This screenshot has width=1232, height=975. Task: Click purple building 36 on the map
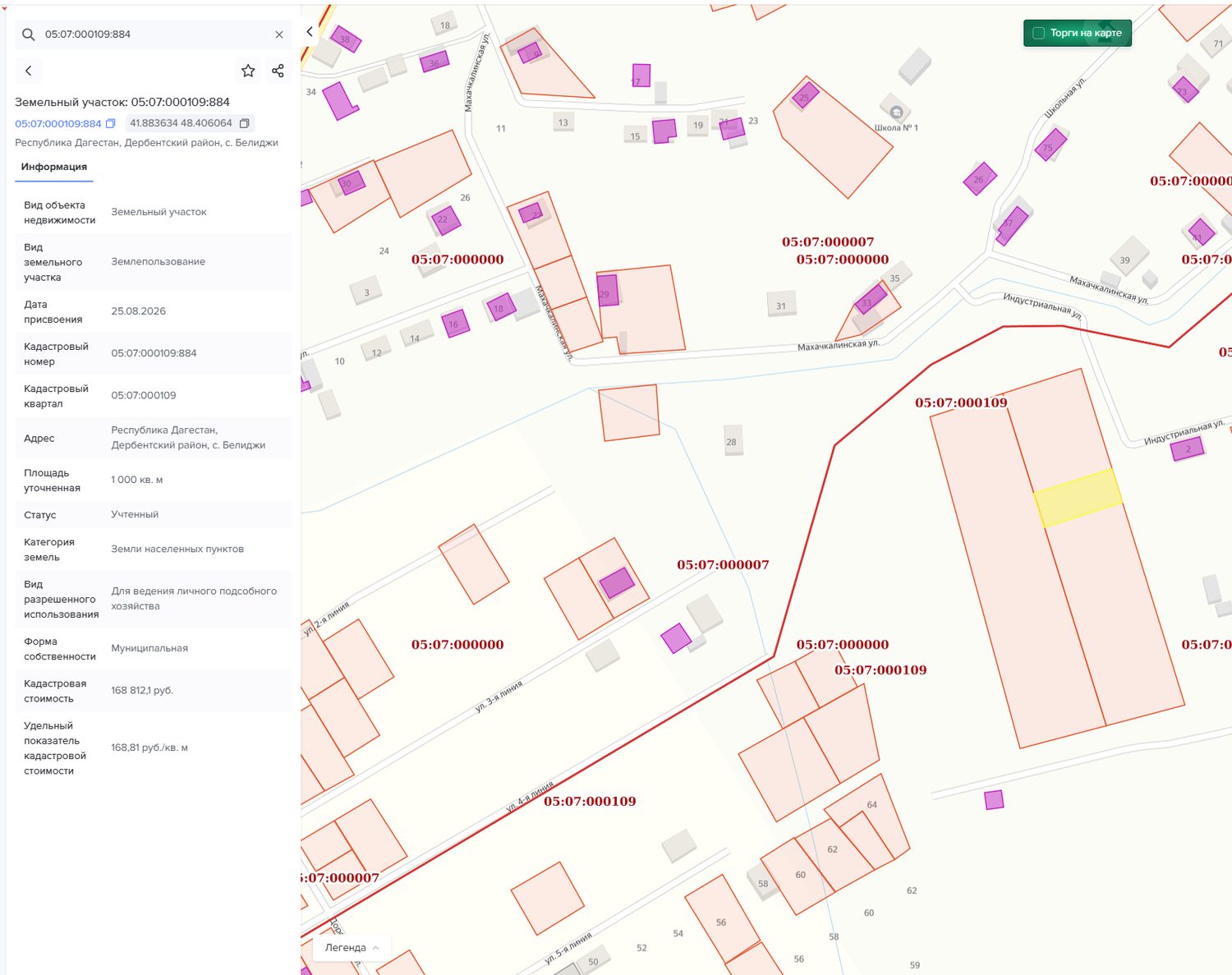[x=434, y=62]
